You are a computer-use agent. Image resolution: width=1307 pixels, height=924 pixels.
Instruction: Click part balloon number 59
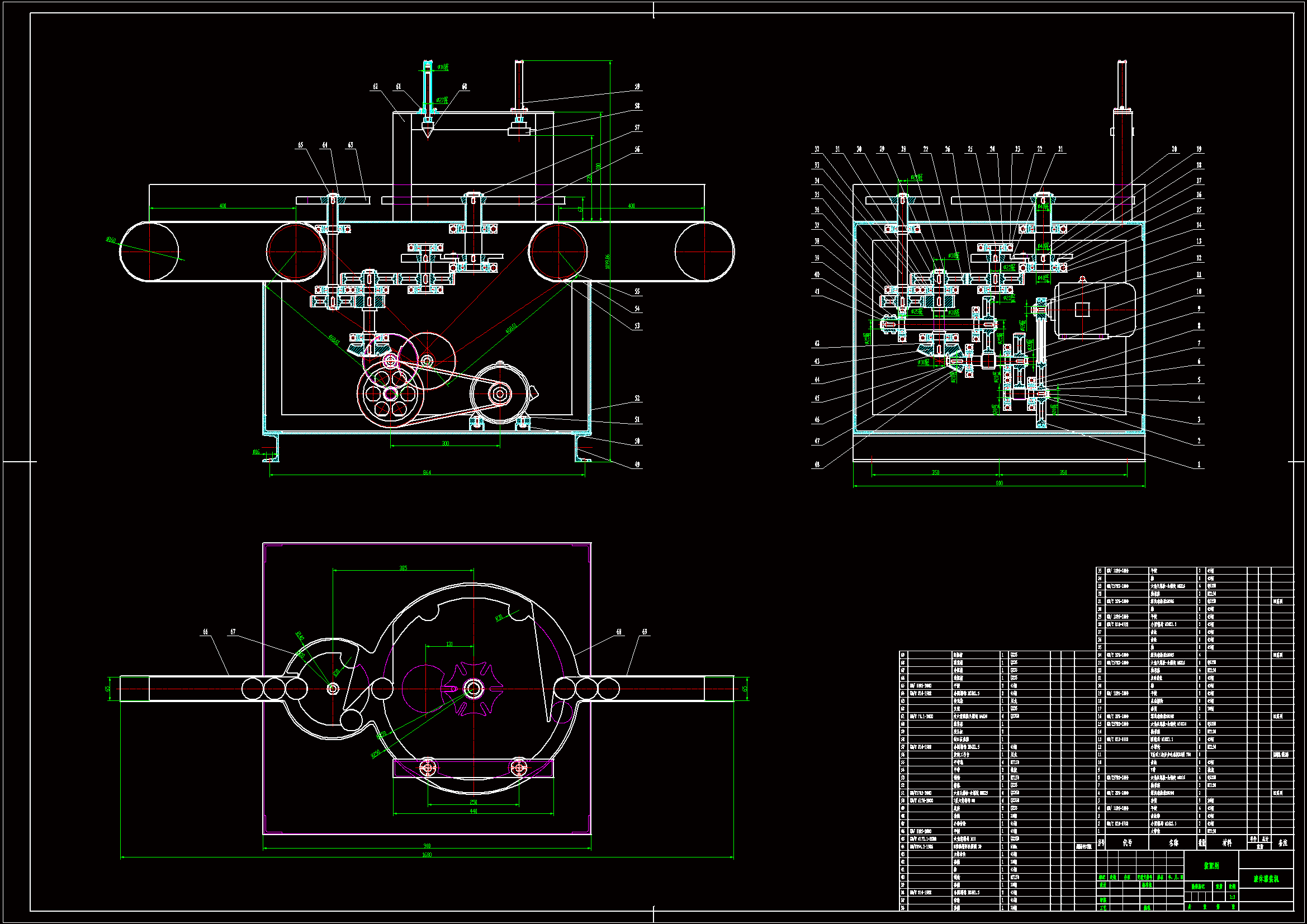[x=637, y=87]
